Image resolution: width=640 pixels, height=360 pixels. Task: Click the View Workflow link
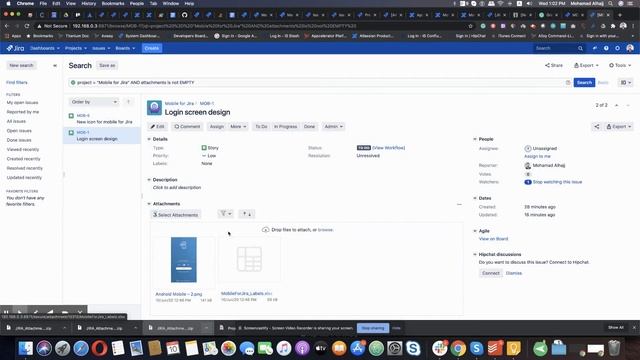click(389, 148)
